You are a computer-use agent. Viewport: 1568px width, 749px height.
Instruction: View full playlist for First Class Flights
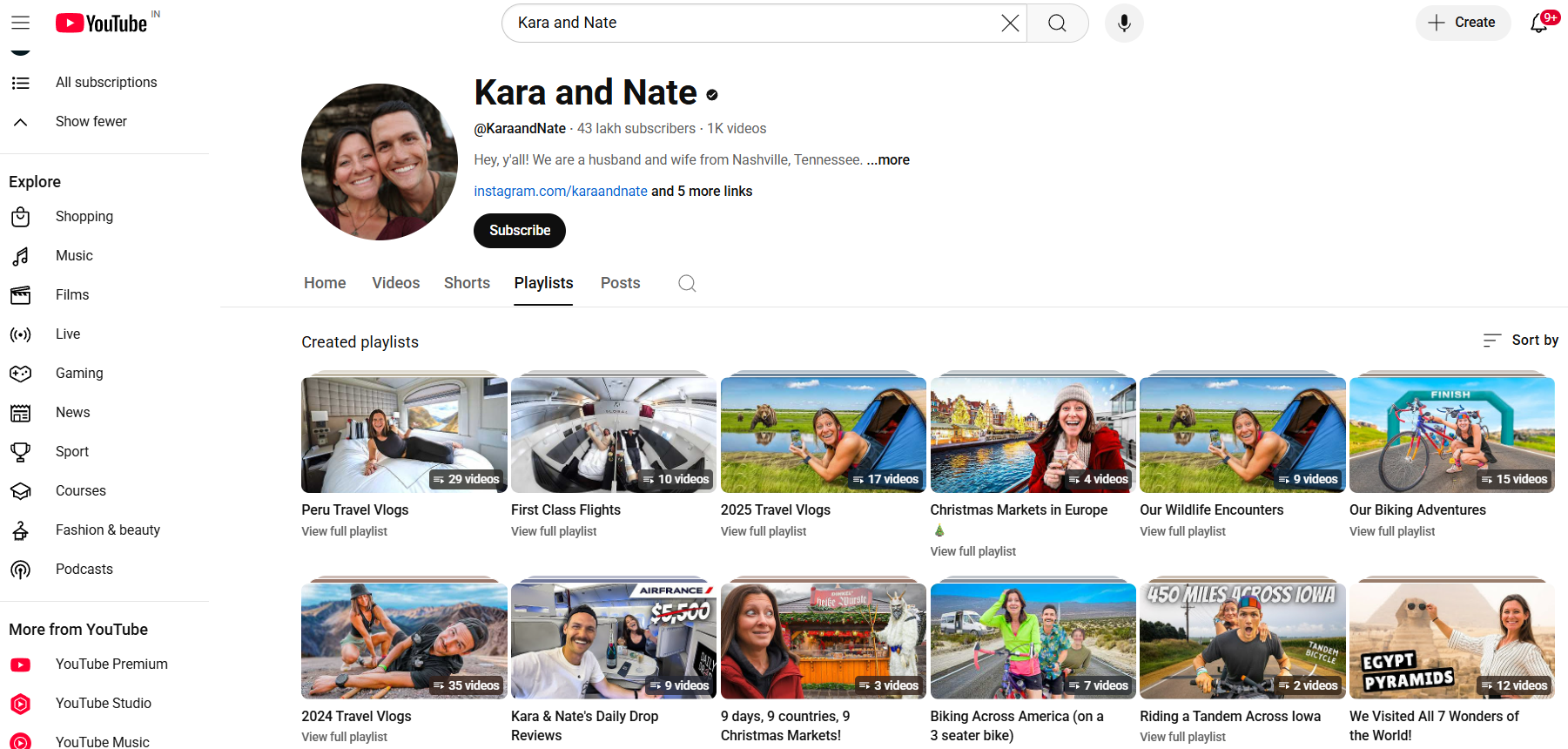(554, 531)
